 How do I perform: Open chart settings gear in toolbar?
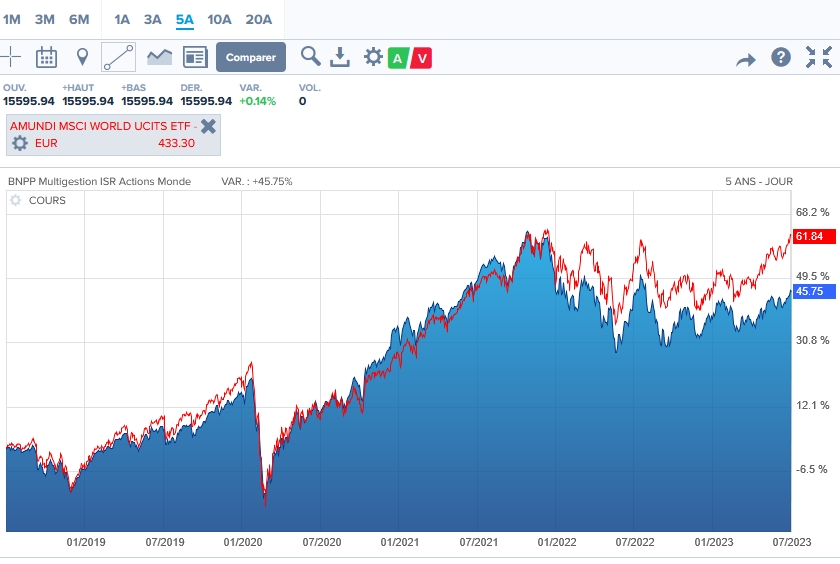click(373, 57)
